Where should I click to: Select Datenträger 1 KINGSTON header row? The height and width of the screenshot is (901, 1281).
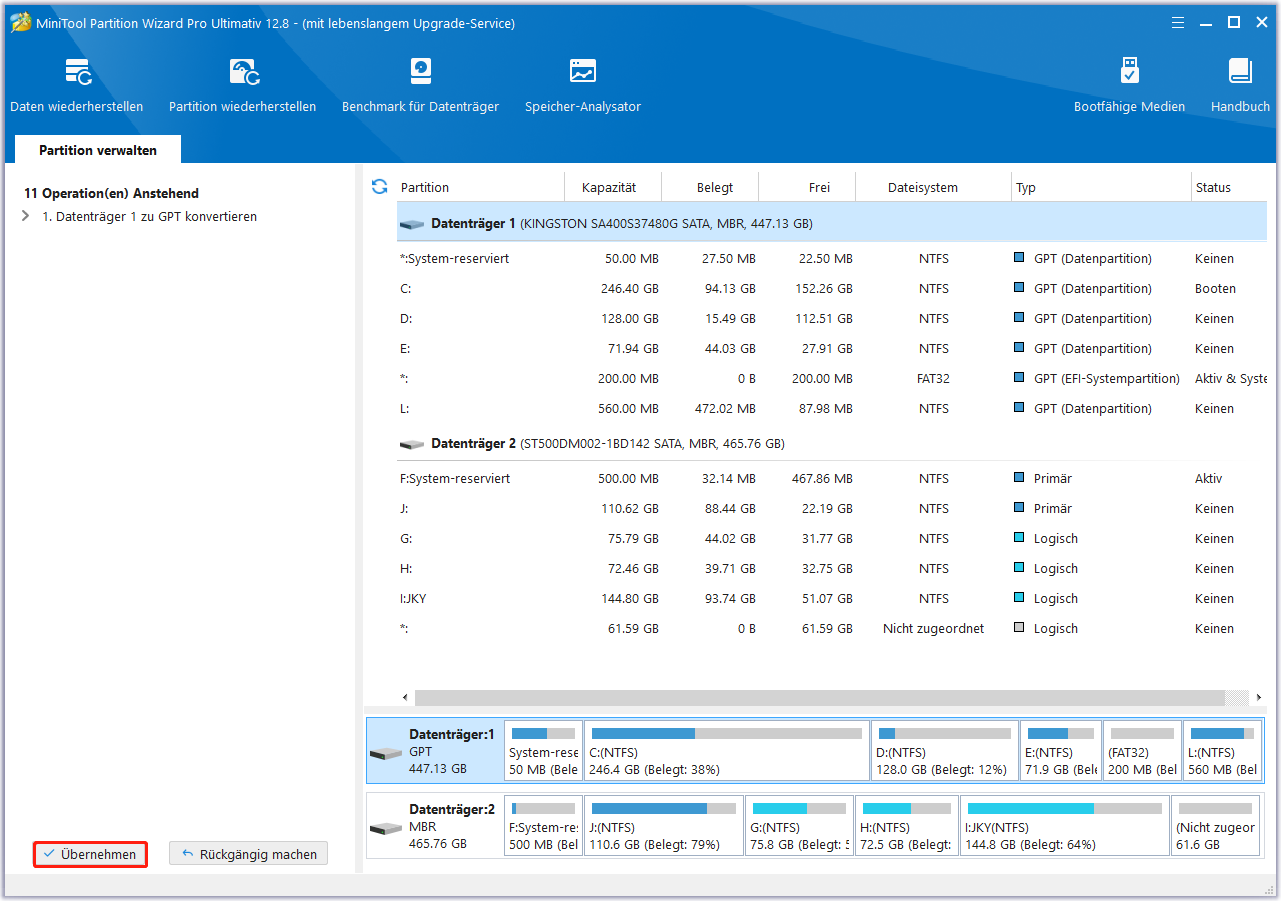832,224
